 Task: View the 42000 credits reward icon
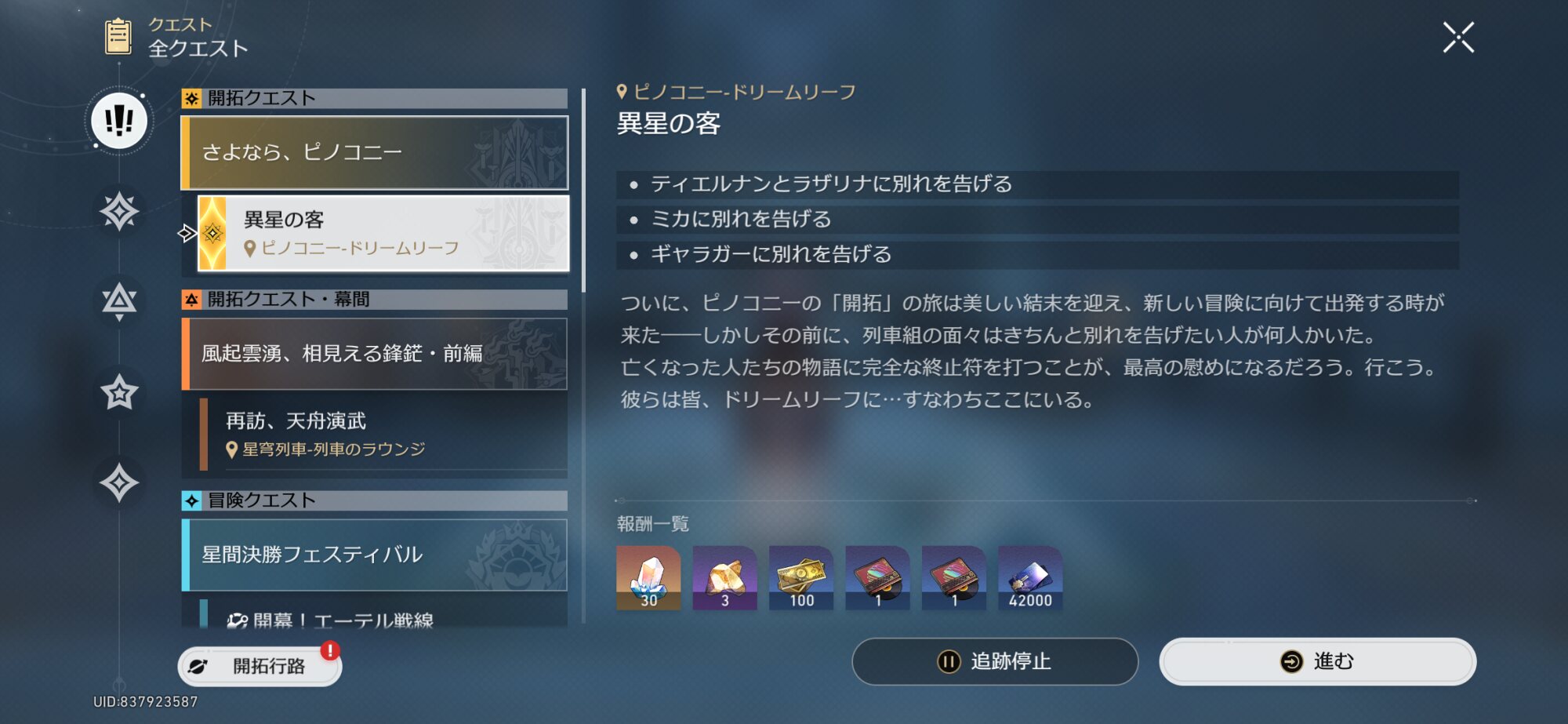1030,578
